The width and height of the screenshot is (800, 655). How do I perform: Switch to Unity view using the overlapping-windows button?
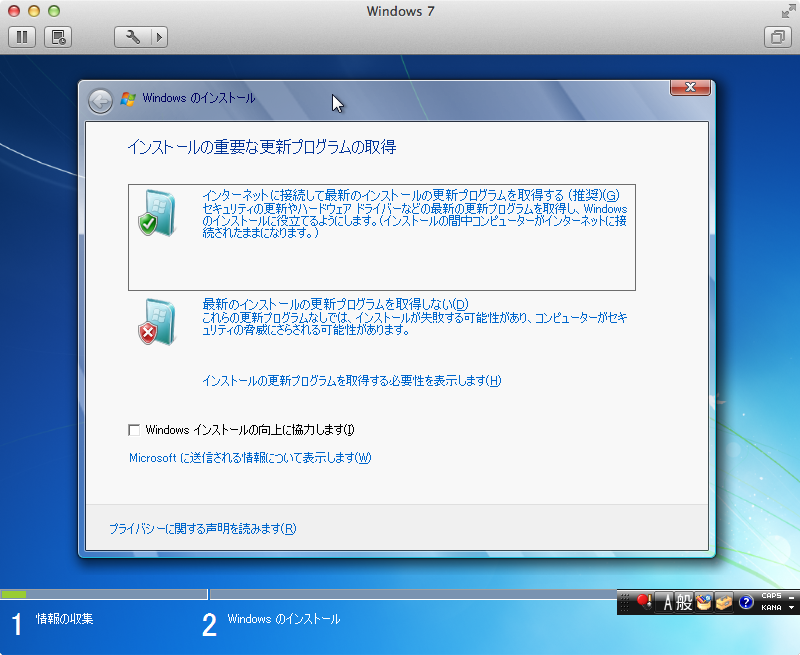(778, 37)
